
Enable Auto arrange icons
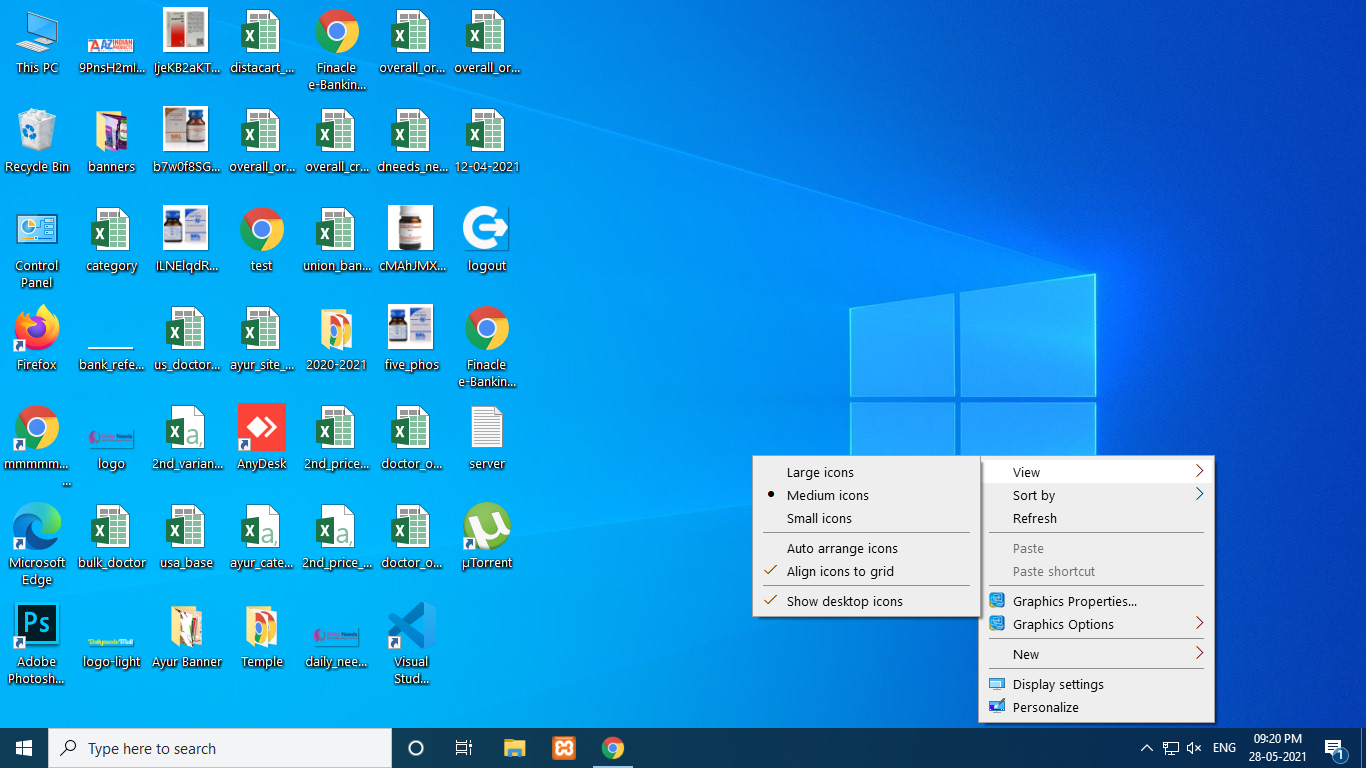pyautogui.click(x=842, y=549)
